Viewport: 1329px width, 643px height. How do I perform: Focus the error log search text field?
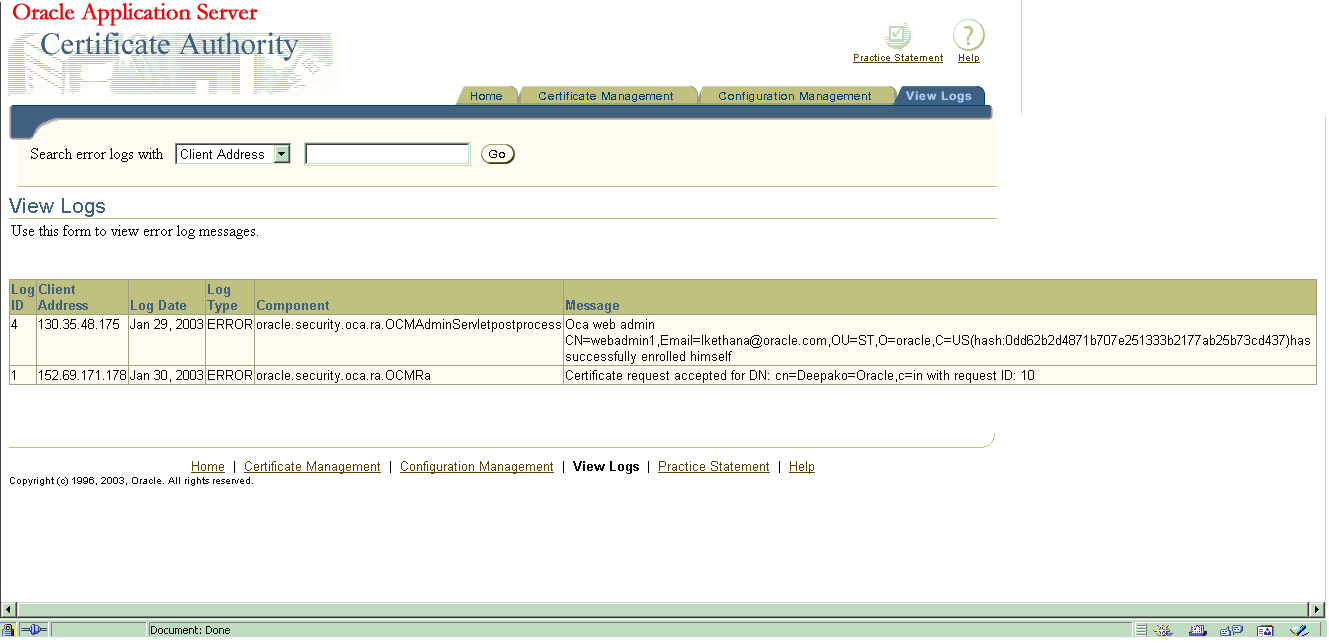(x=387, y=154)
